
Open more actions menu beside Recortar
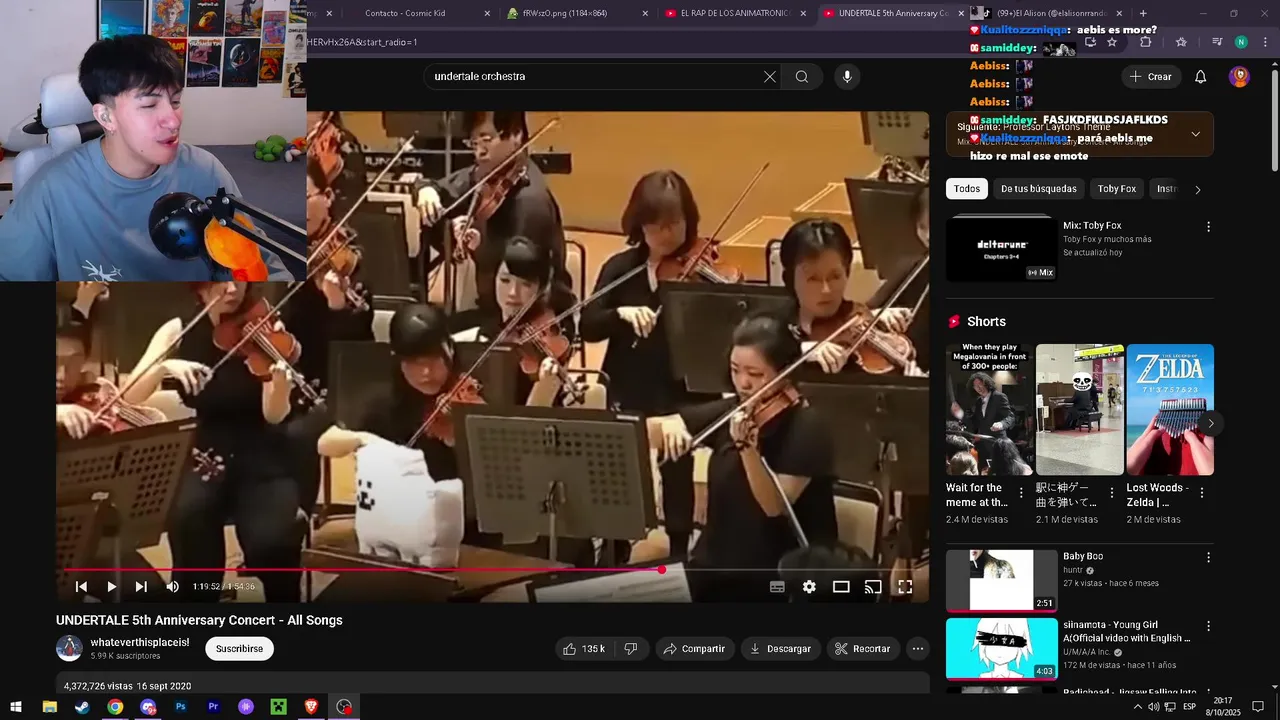pyautogui.click(x=918, y=649)
